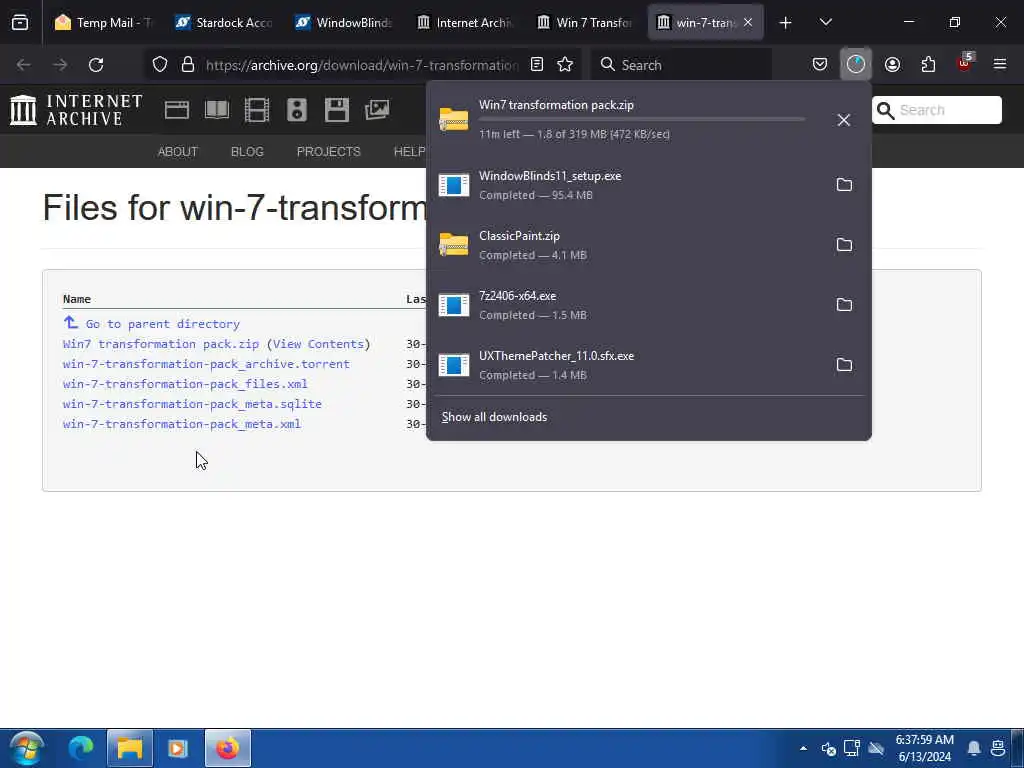Show UXThemePatcher_11.0.sfx.exe in folder
The width and height of the screenshot is (1024, 768).
click(x=844, y=365)
